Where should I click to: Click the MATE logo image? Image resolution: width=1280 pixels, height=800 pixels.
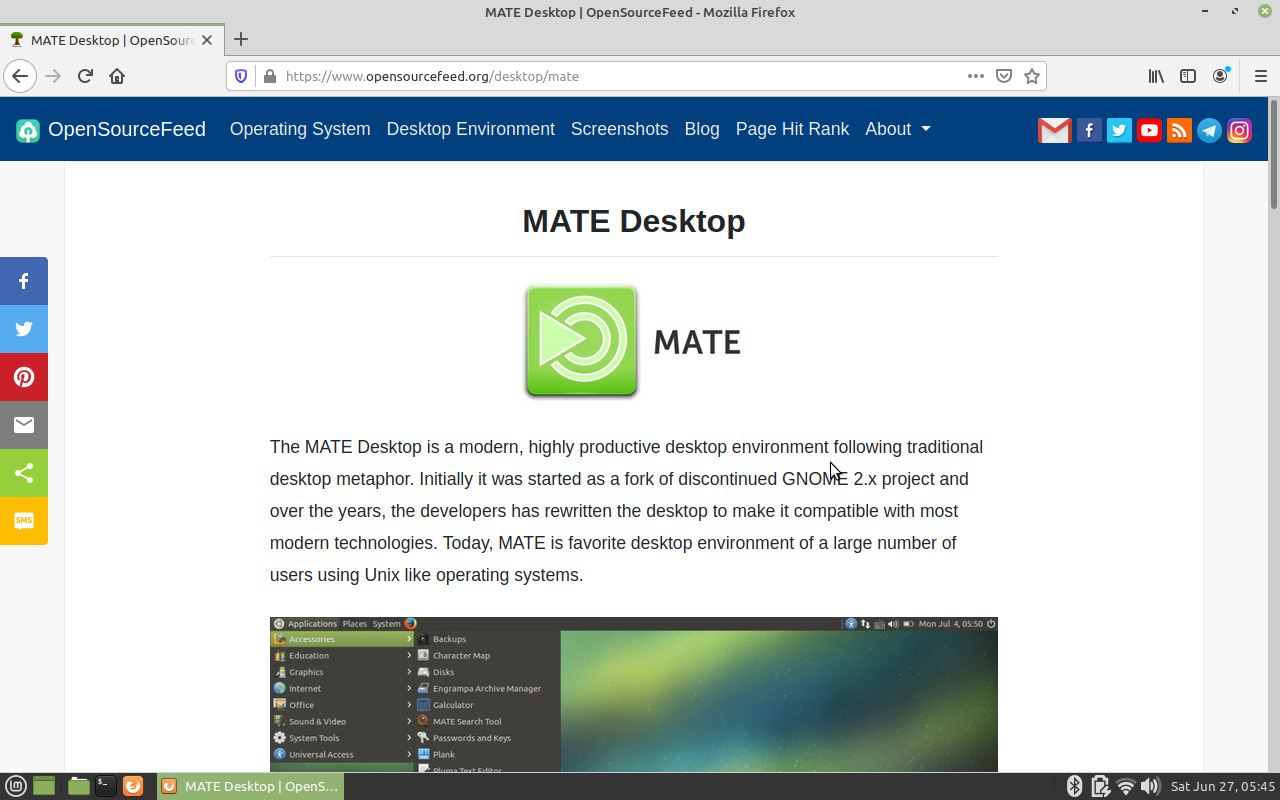pos(633,342)
